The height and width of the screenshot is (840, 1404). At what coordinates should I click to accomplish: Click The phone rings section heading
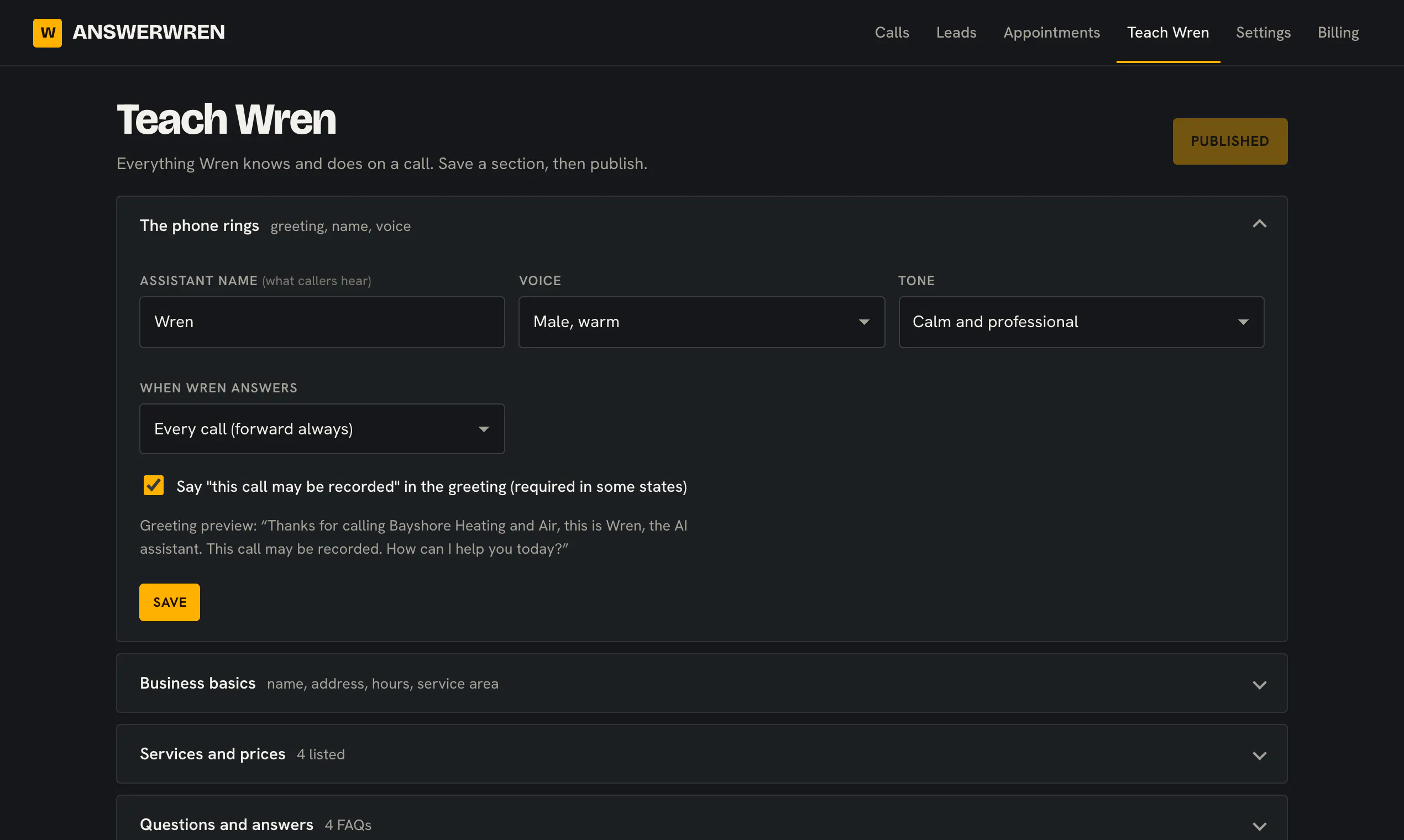pos(200,225)
